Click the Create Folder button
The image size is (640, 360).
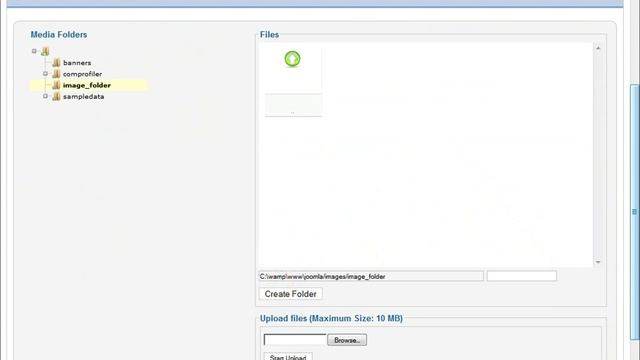pos(291,294)
